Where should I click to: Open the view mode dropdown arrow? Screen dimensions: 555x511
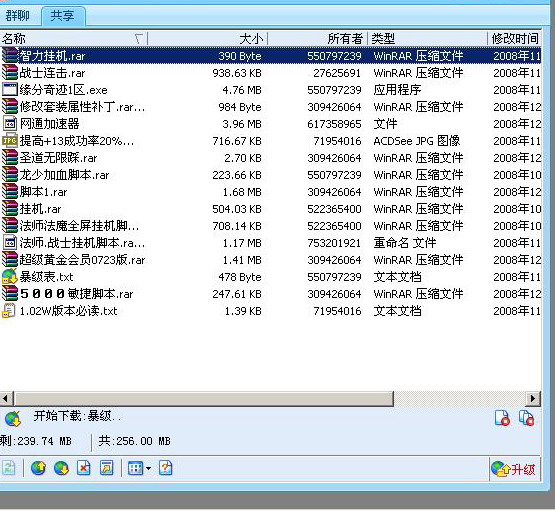pos(148,469)
